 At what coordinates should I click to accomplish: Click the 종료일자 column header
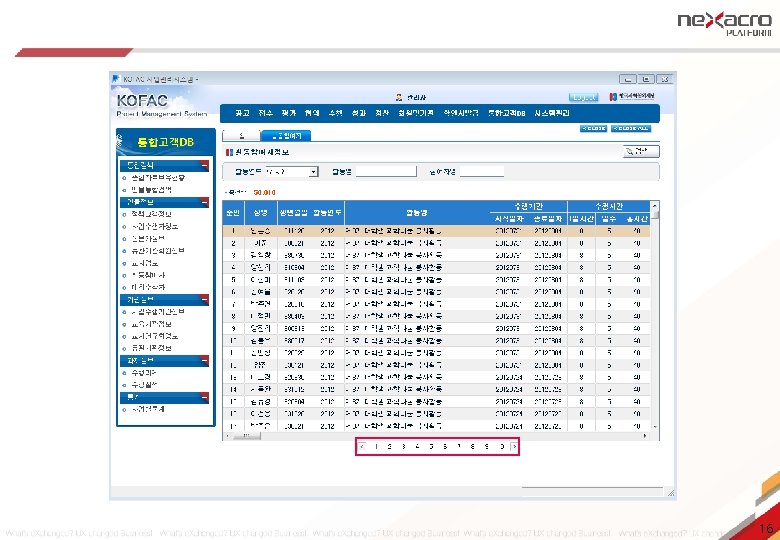pos(548,219)
